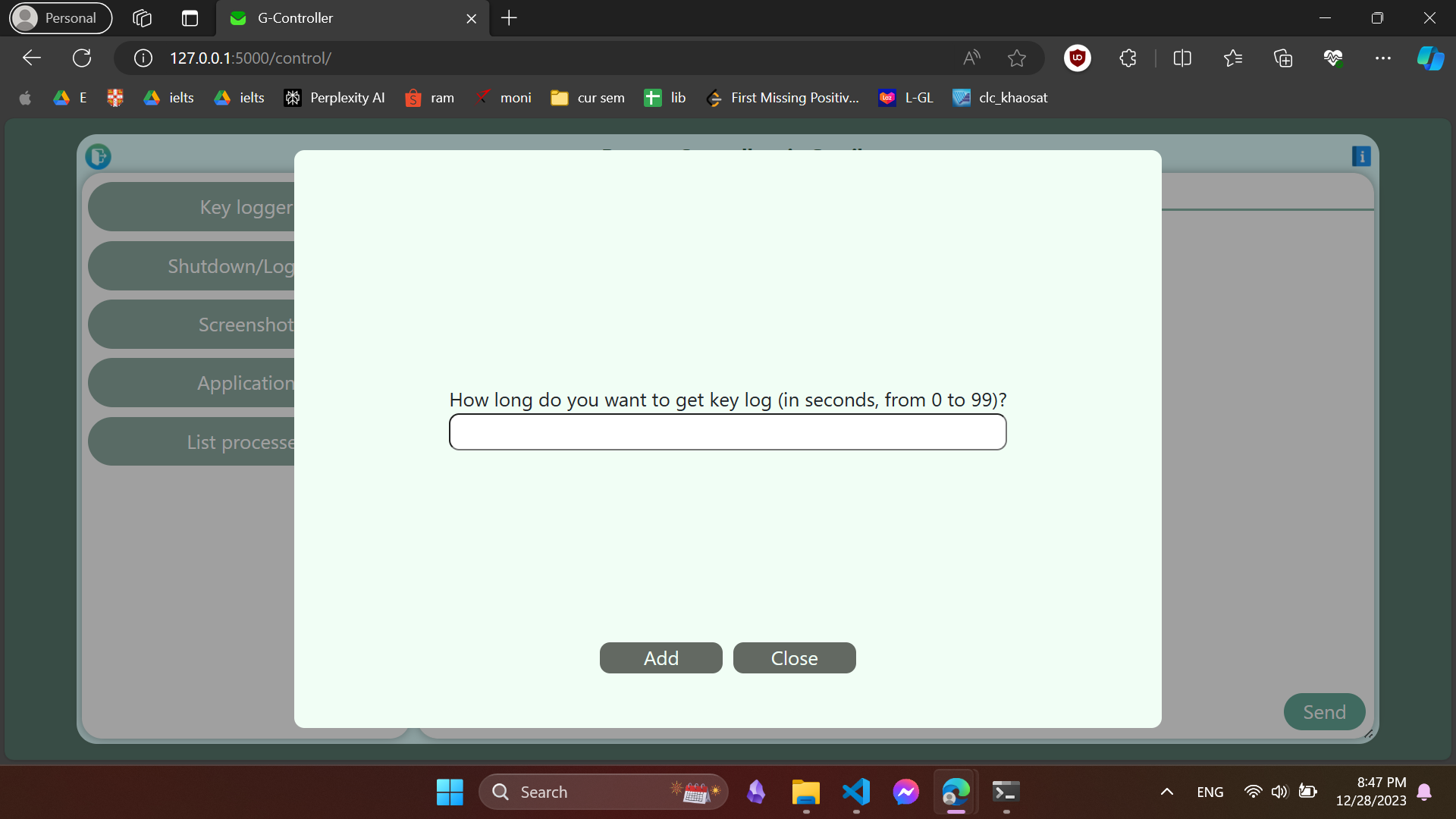Click the Add button in dialog
This screenshot has width=1456, height=819.
pyautogui.click(x=661, y=658)
